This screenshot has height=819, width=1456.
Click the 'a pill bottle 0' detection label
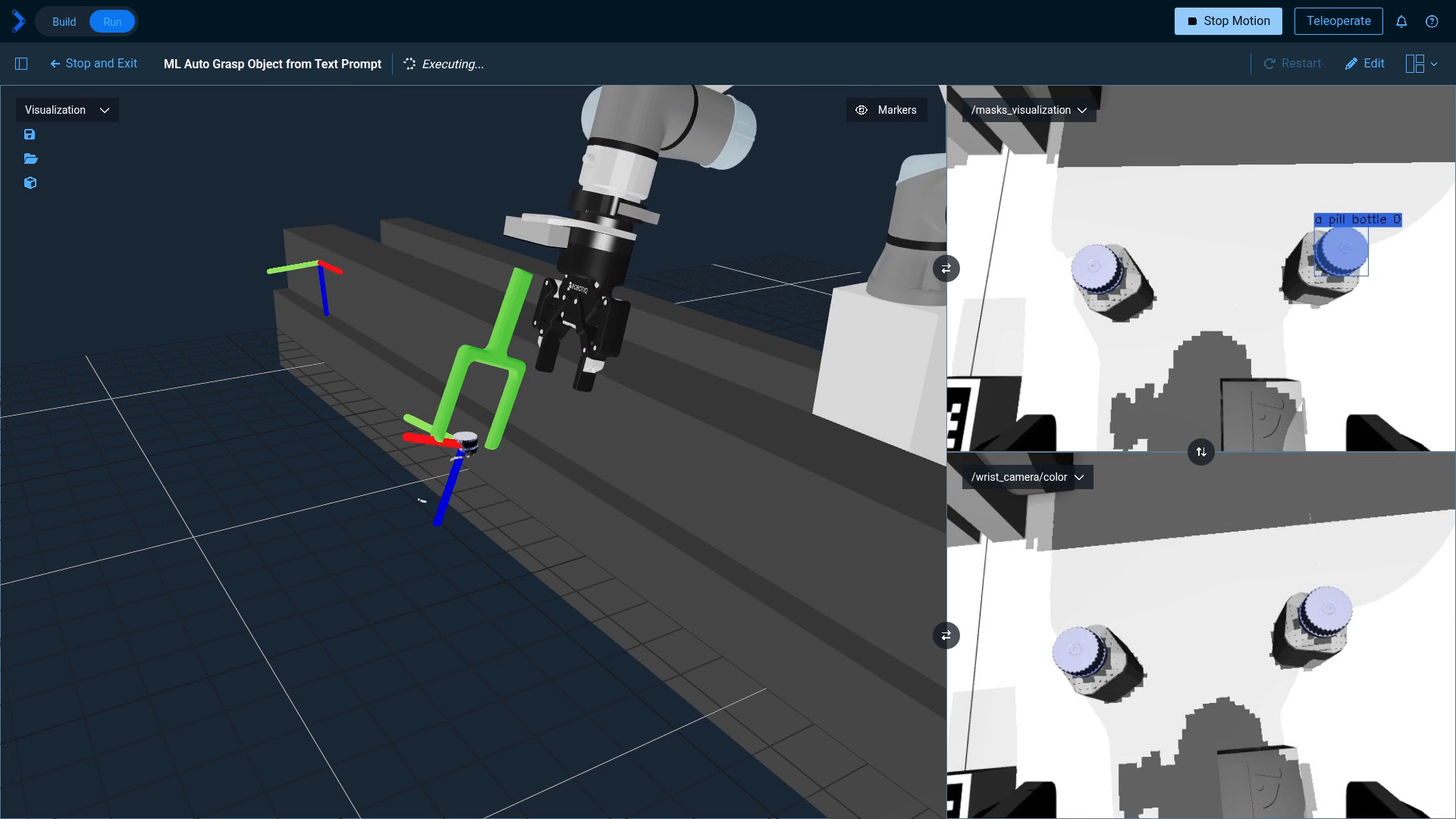click(1357, 220)
